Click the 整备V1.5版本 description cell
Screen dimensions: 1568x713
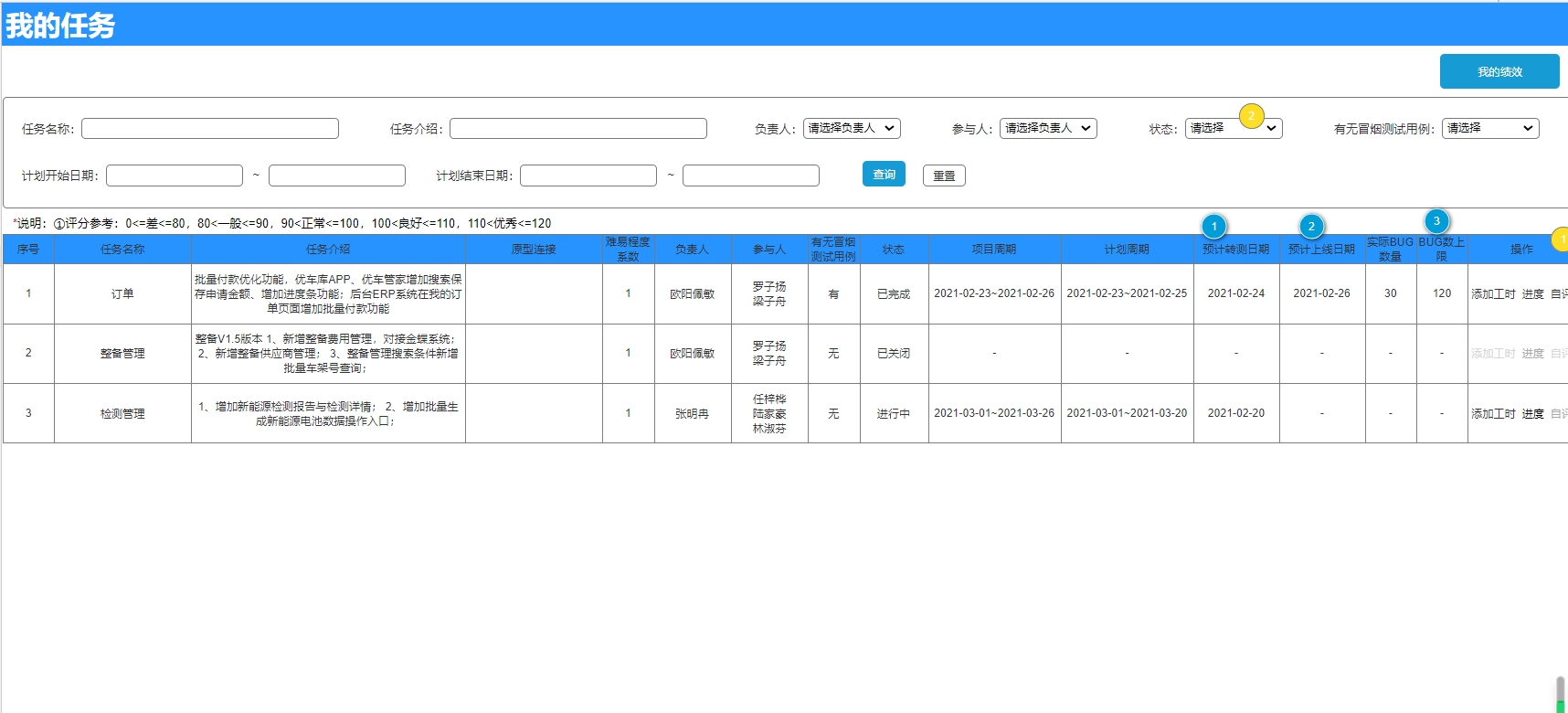pos(328,353)
